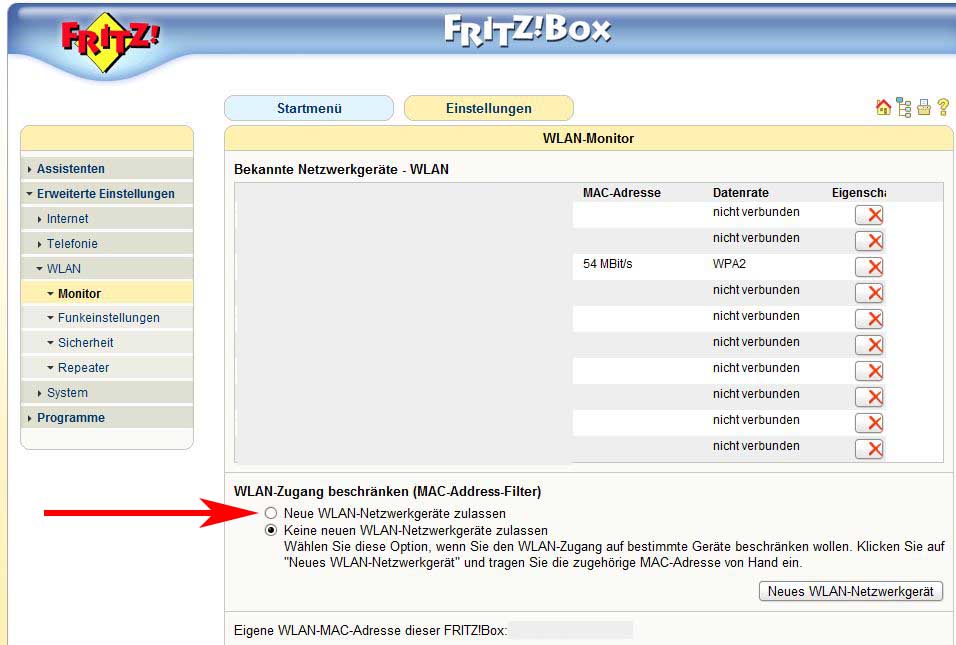This screenshot has width=956, height=645.
Task: Switch to the Einstellungen tab
Action: [x=489, y=109]
